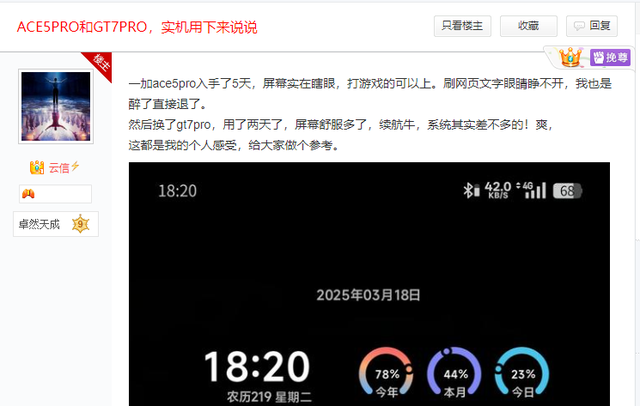This screenshot has width=640, height=406.
Task: Click the battery 68 indicator icon
Action: [x=567, y=191]
